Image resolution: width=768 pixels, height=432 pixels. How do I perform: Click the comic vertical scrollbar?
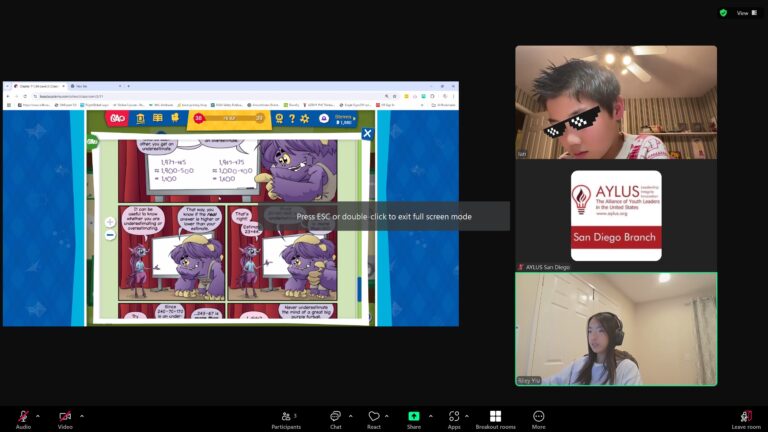coord(359,289)
